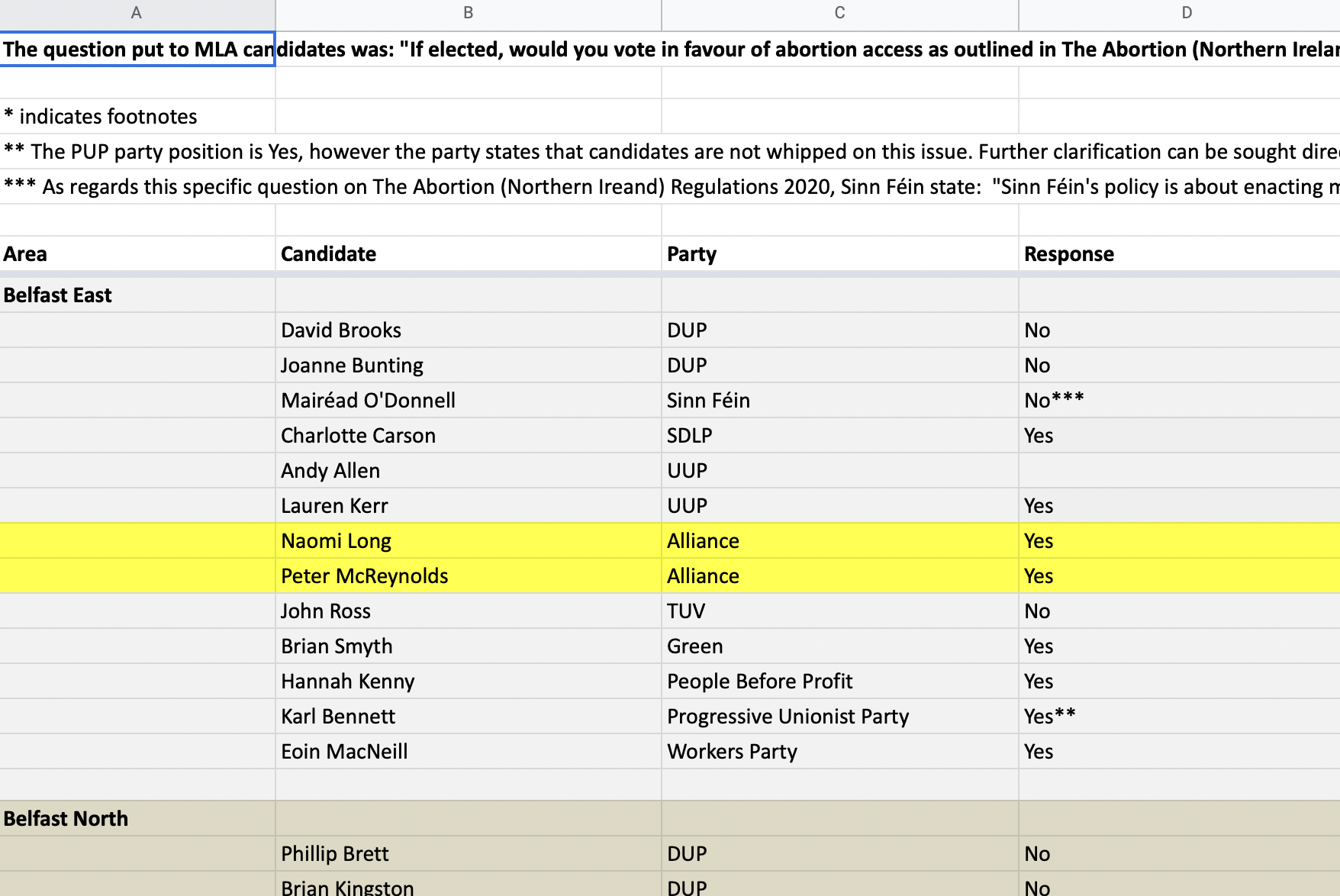Click Karl Bennett's Yes** response cell
The image size is (1340, 896).
coord(1180,716)
